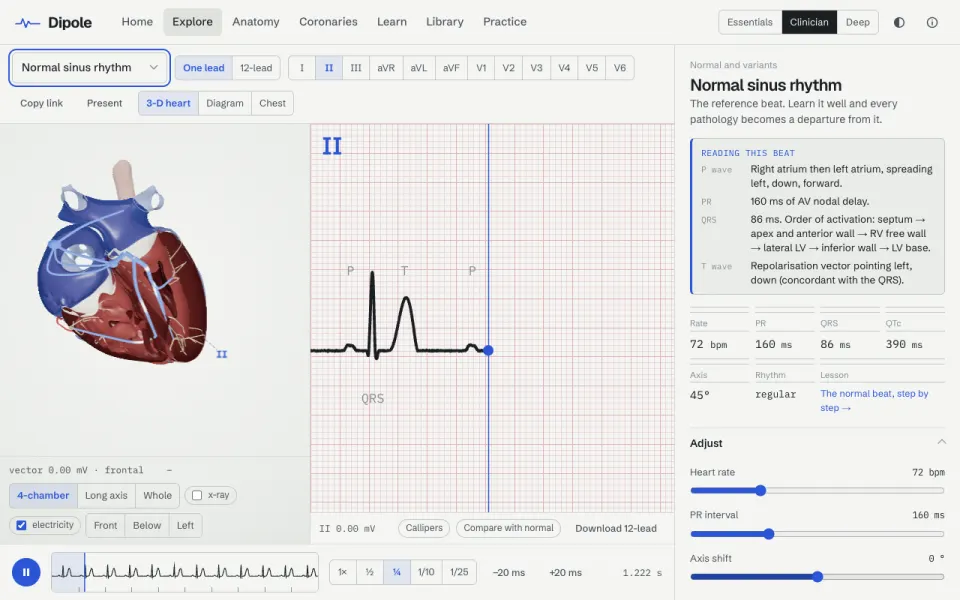This screenshot has width=960, height=600.
Task: Switch to One lead view
Action: [x=203, y=68]
